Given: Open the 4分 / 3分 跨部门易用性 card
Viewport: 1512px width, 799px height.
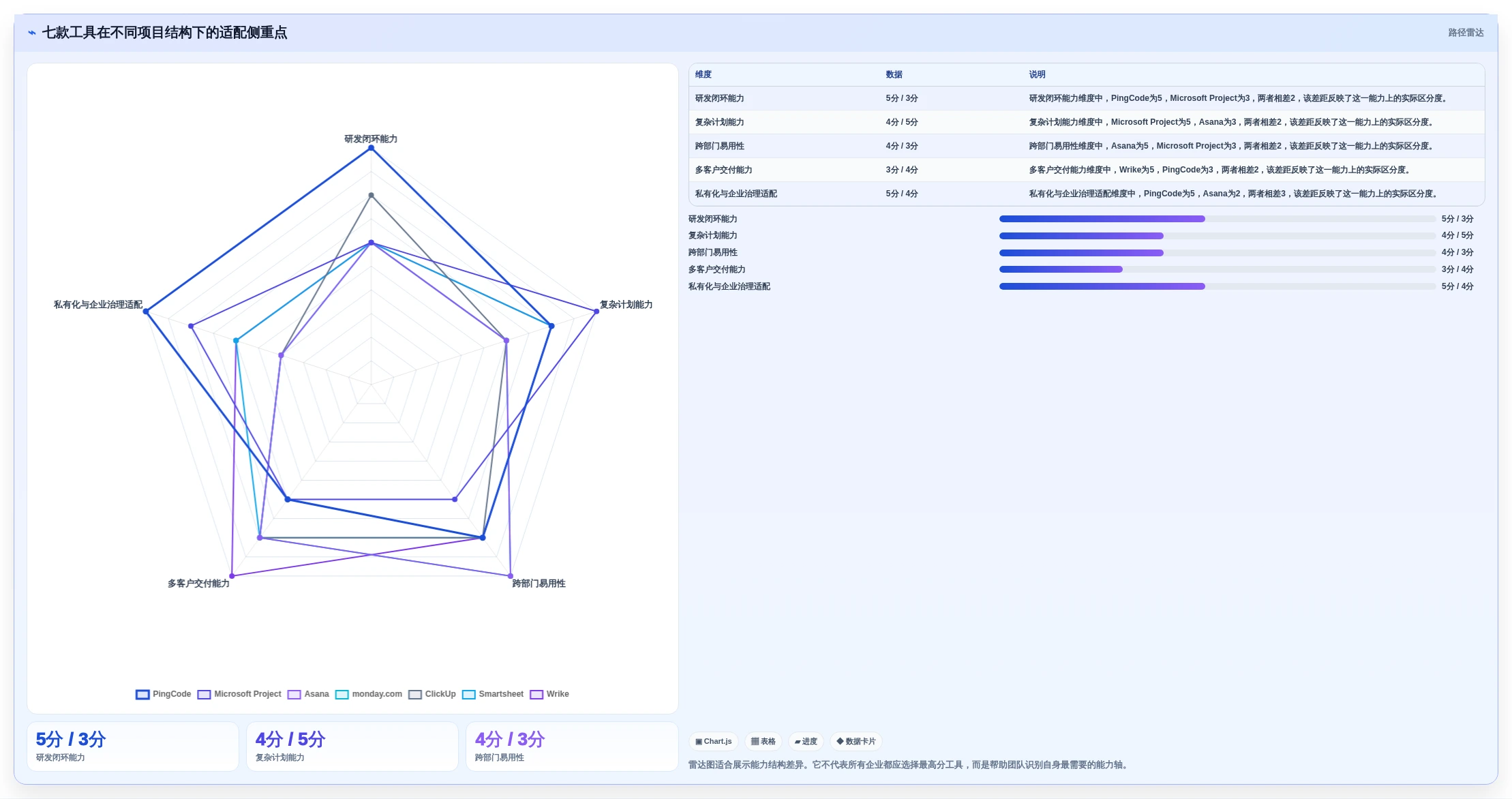Looking at the screenshot, I should pyautogui.click(x=572, y=747).
